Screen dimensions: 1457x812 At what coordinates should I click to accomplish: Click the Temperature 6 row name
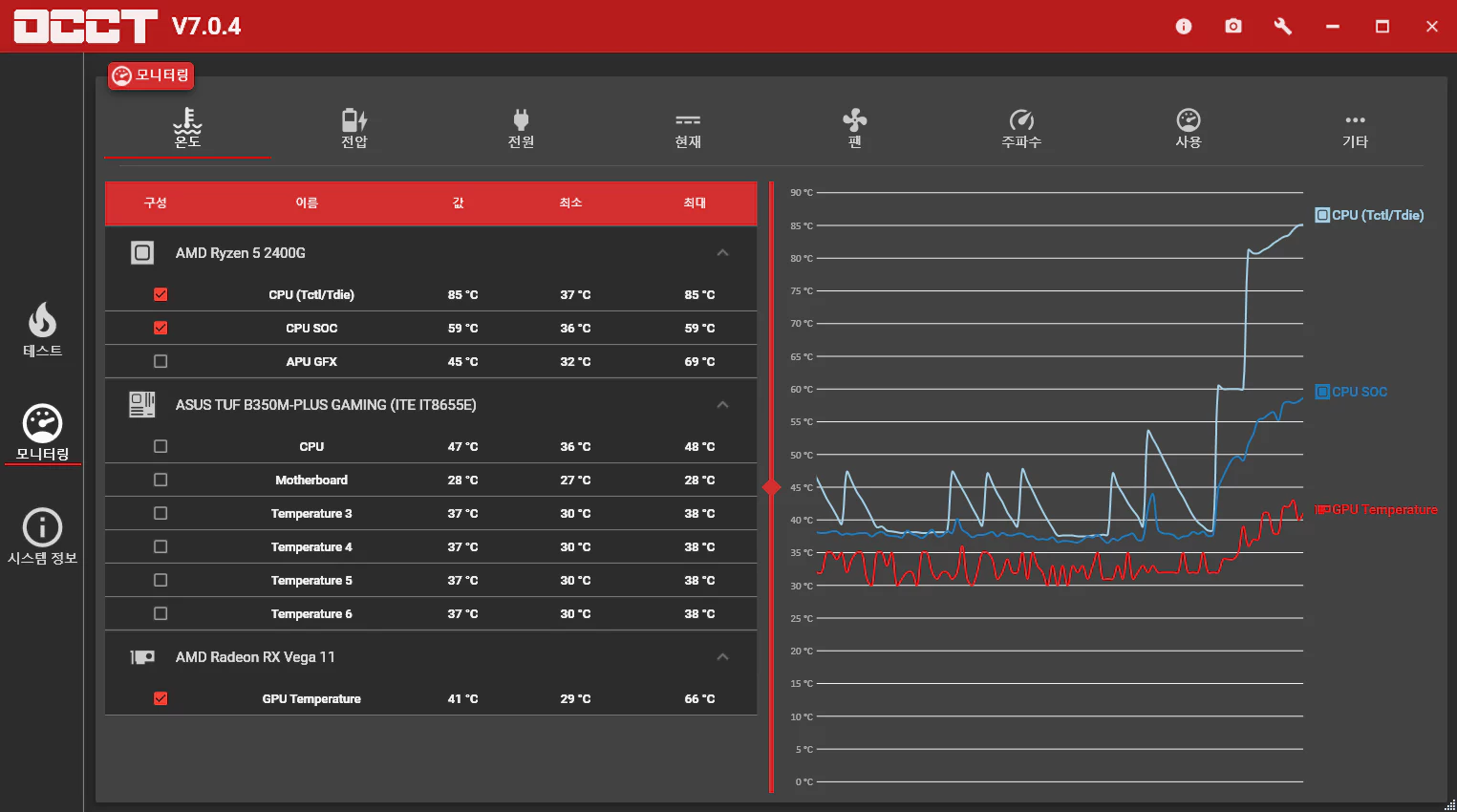pyautogui.click(x=311, y=613)
